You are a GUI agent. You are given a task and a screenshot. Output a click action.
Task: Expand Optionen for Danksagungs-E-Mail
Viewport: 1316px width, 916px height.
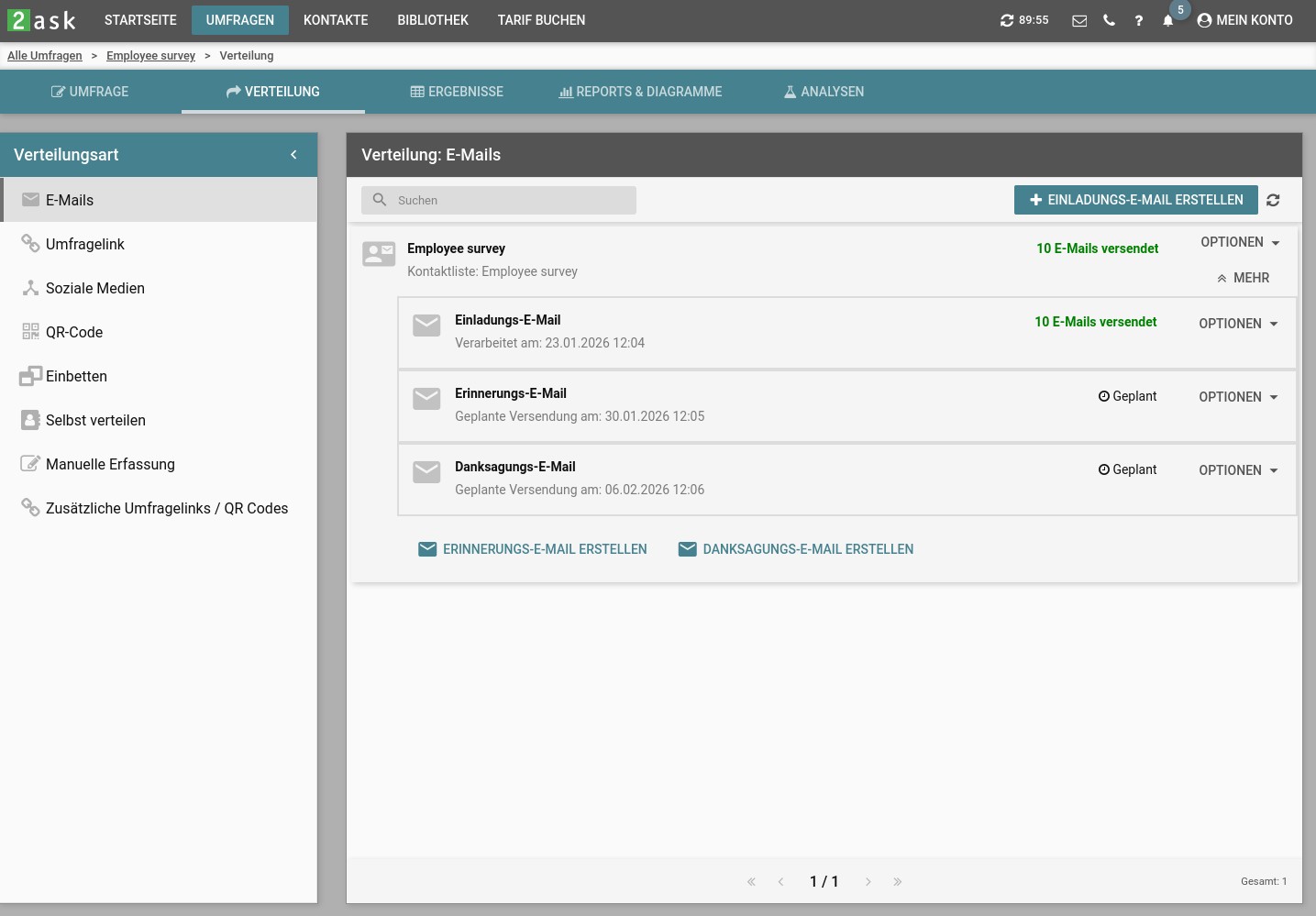[x=1238, y=470]
